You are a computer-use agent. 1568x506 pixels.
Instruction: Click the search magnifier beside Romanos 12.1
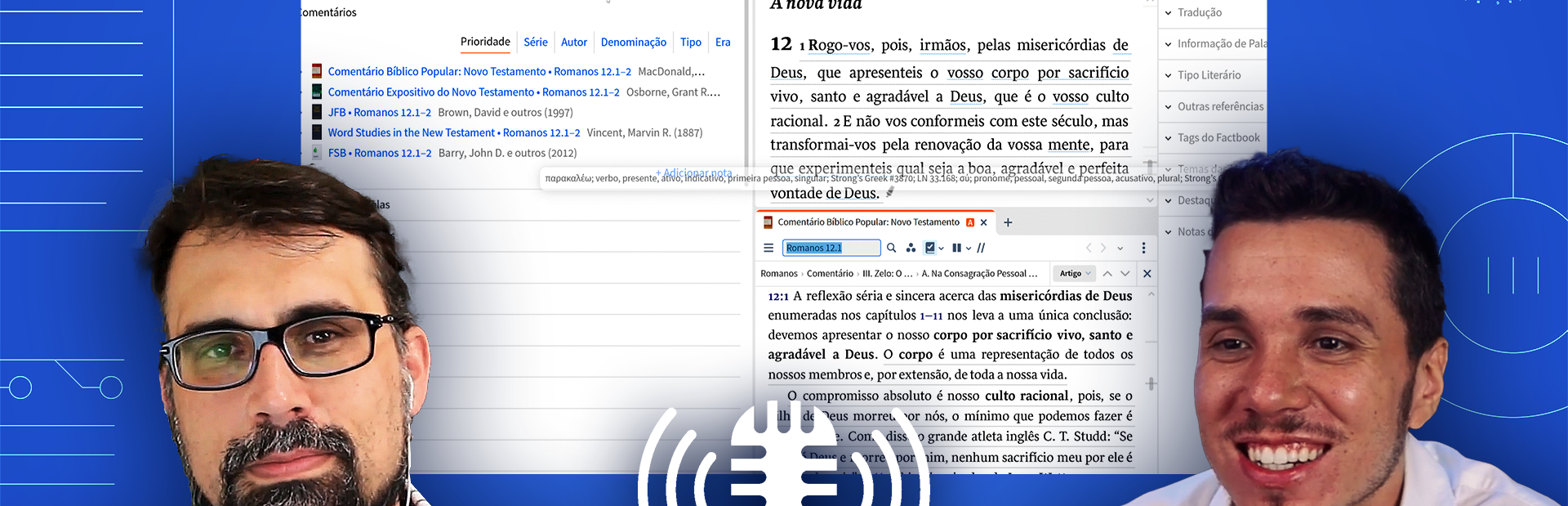tap(891, 248)
